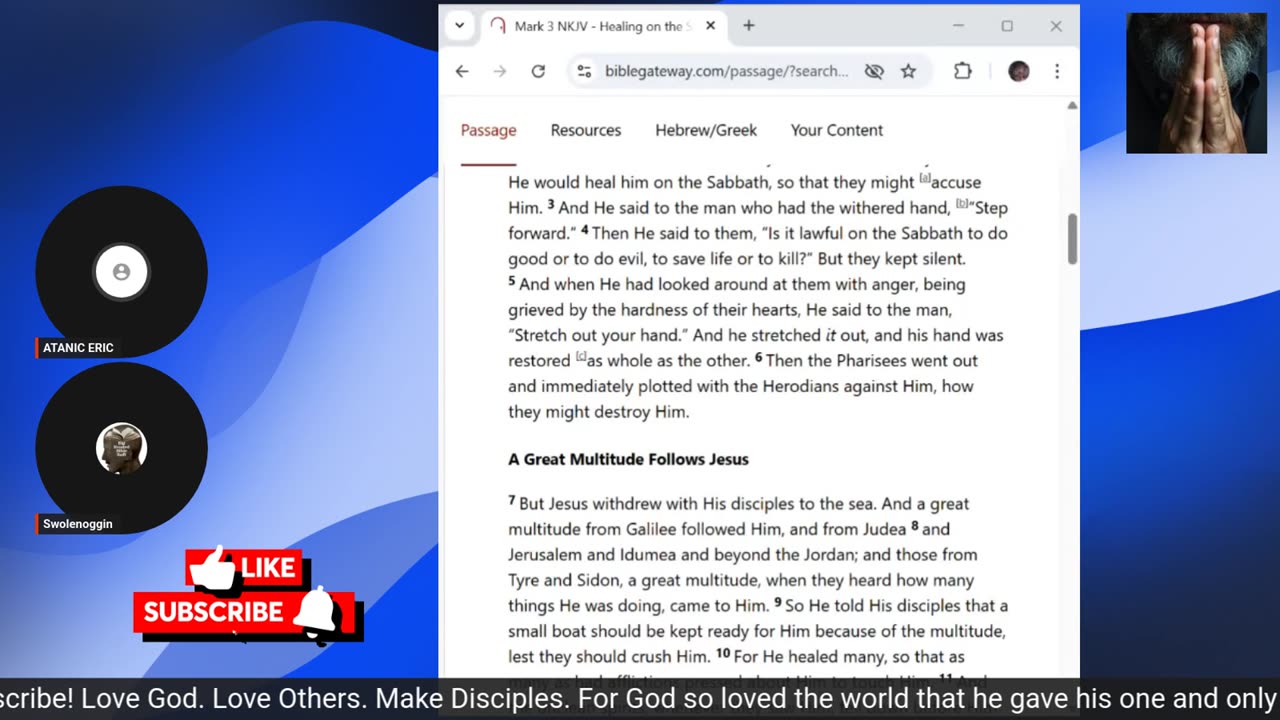Click the words 'But they kept silent.'
Viewport: 1280px width, 720px height.
click(x=891, y=259)
